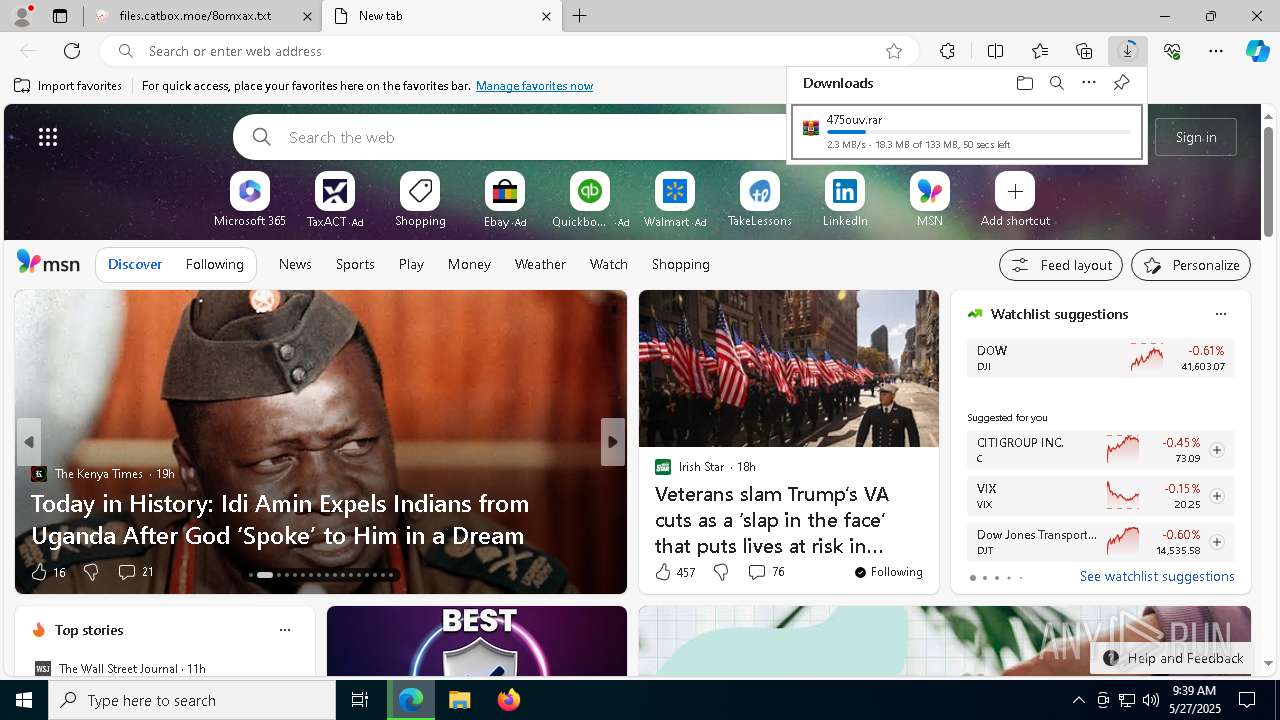This screenshot has width=1280, height=720.
Task: Pin the Downloads panel
Action: click(1121, 83)
